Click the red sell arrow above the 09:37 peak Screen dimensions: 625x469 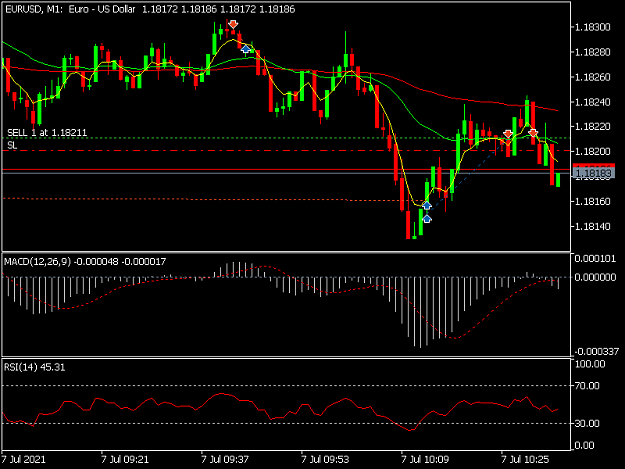[233, 25]
